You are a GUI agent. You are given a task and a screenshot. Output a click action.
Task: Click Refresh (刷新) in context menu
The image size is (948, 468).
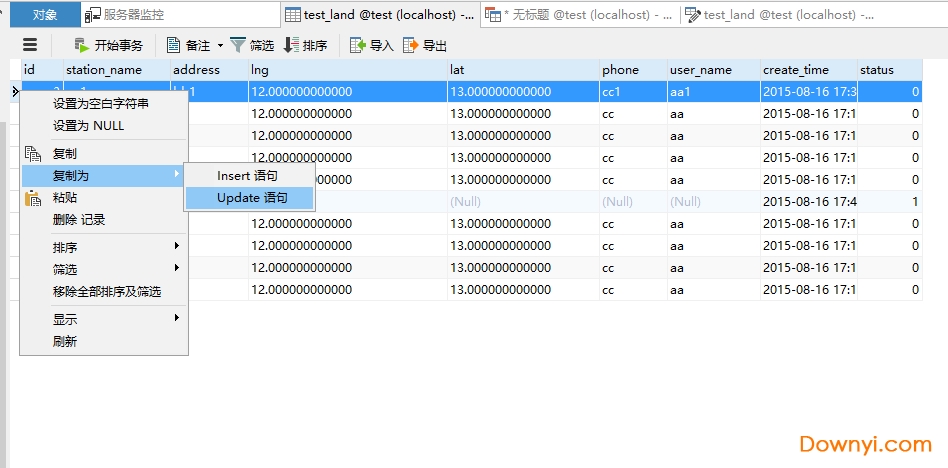pyautogui.click(x=65, y=341)
